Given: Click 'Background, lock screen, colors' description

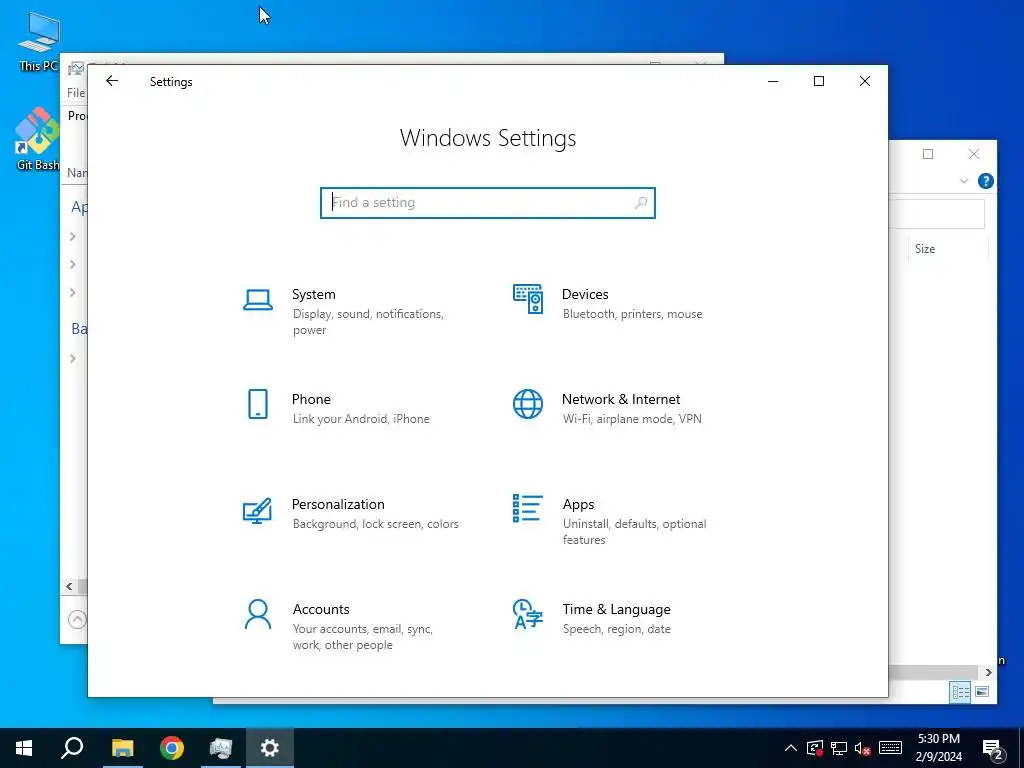Looking at the screenshot, I should point(376,524).
